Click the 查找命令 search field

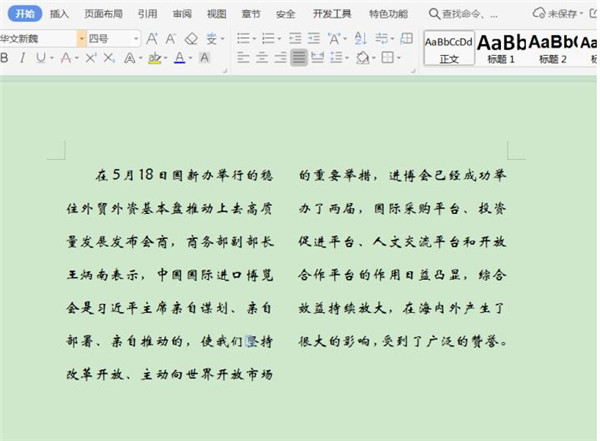(x=468, y=14)
